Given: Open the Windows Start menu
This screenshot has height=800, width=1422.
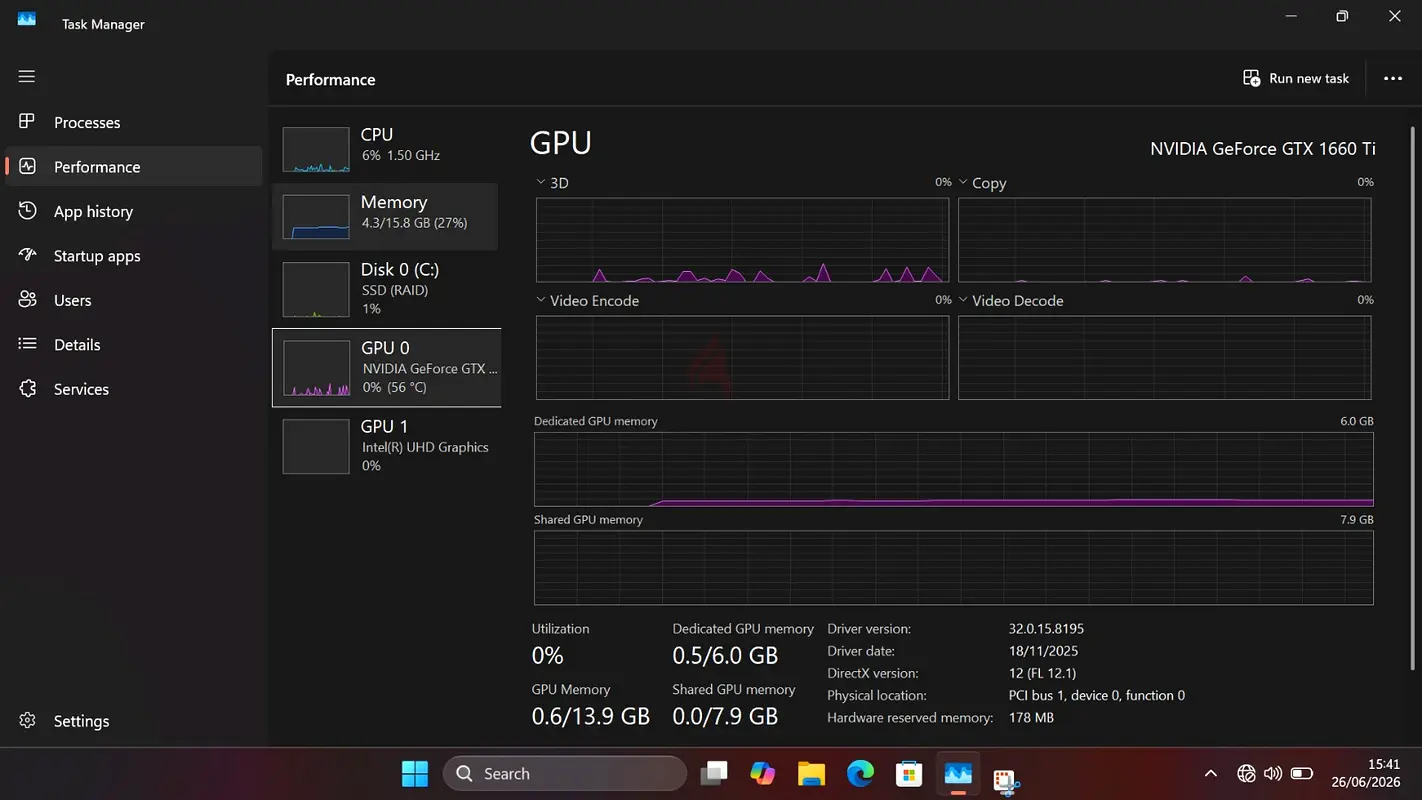Looking at the screenshot, I should point(415,773).
